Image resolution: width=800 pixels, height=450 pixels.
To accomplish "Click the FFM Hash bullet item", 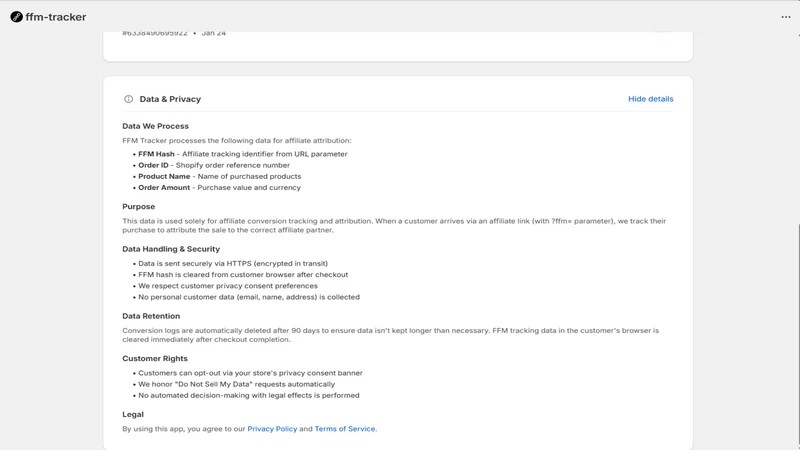I will click(243, 154).
